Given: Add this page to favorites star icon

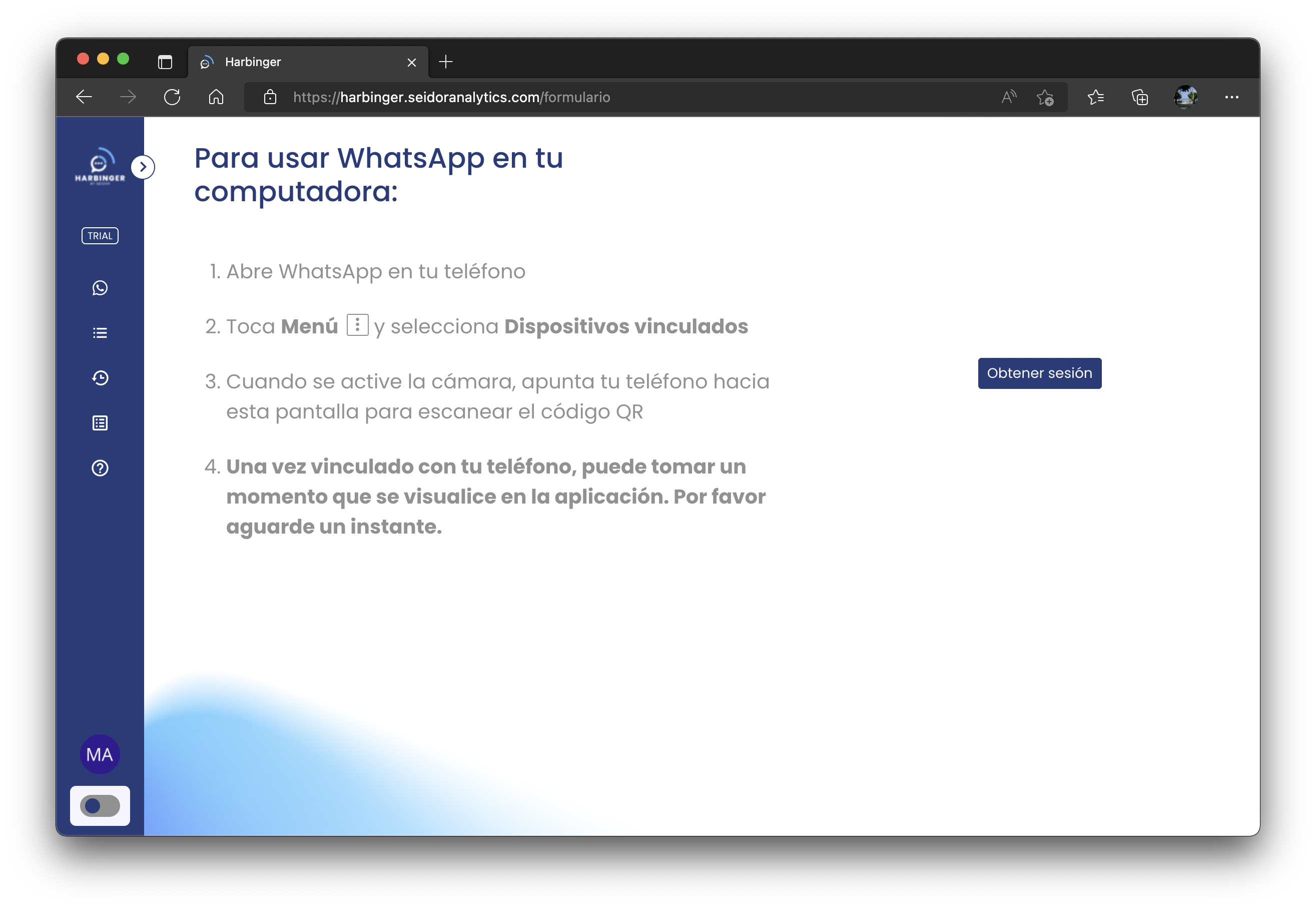Looking at the screenshot, I should tap(1045, 98).
